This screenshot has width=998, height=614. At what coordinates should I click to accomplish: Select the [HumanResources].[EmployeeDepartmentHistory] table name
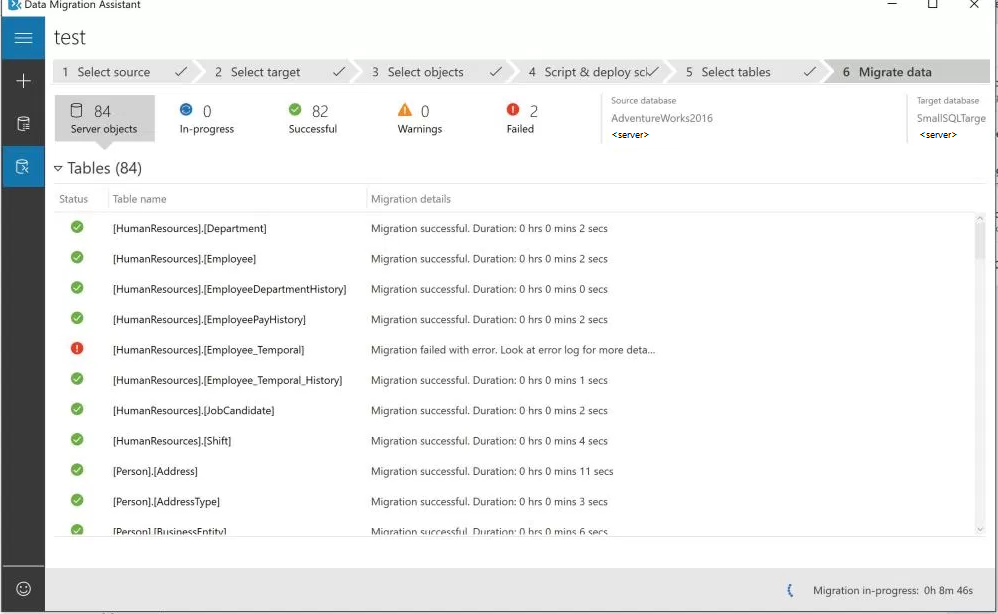click(230, 289)
